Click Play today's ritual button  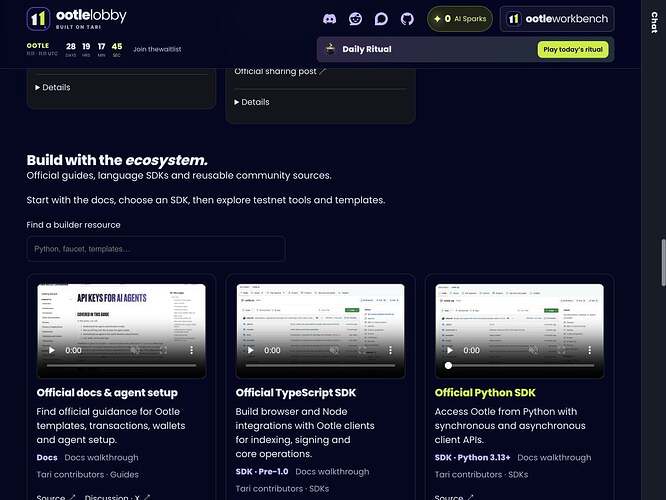[x=573, y=49]
